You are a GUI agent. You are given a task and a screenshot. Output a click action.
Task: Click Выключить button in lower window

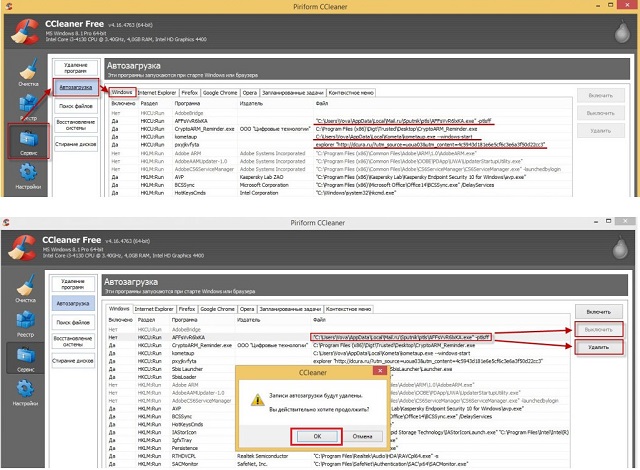tap(599, 329)
